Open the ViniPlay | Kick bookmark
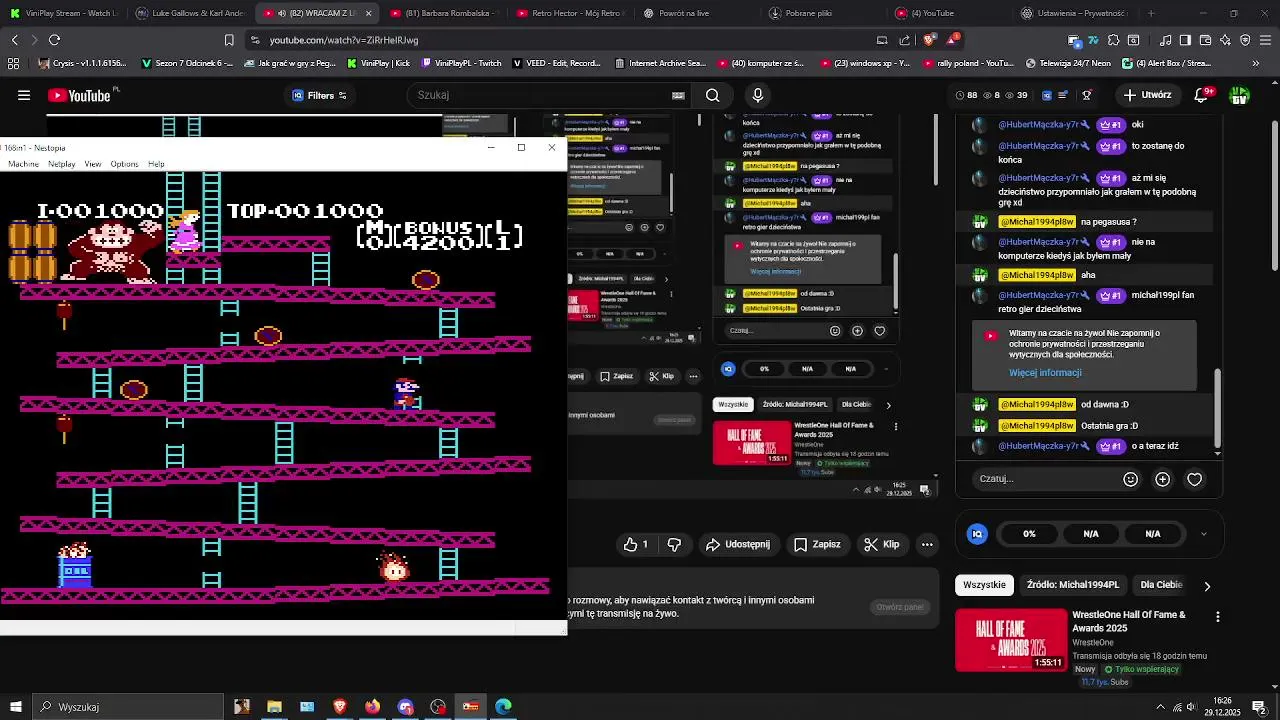 click(x=378, y=63)
